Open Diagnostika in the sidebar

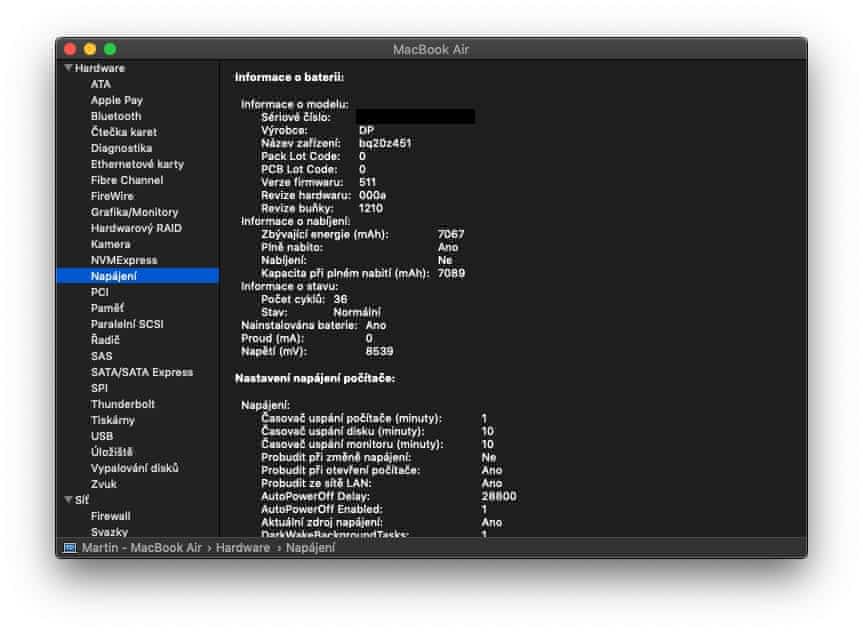(122, 148)
